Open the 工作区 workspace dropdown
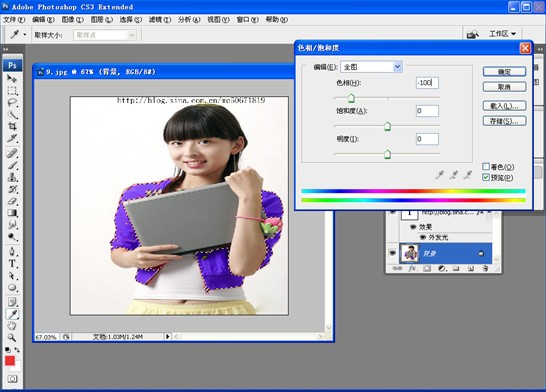Screen dimensions: 546x392 [x=502, y=34]
